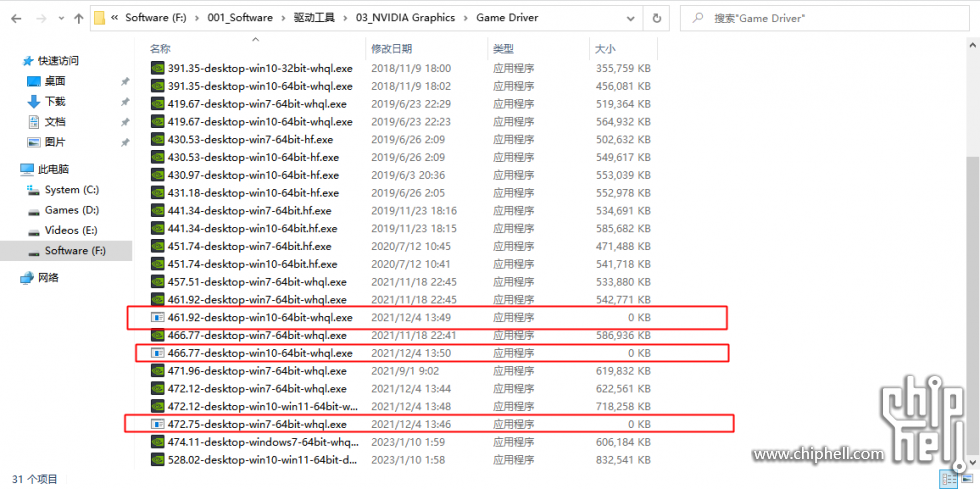Expand hidden path chevron in address bar

click(114, 18)
